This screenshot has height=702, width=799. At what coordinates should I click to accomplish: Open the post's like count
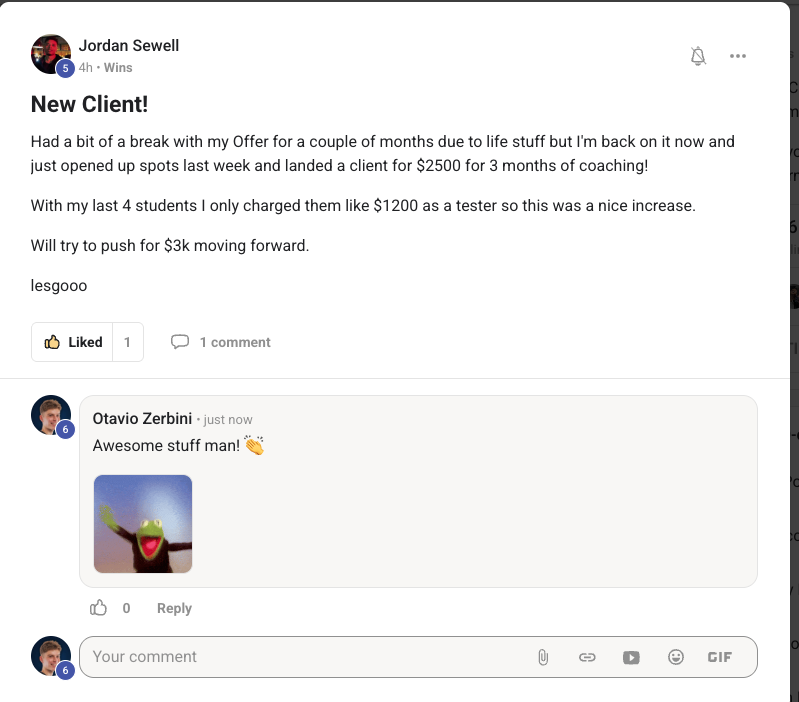[128, 342]
